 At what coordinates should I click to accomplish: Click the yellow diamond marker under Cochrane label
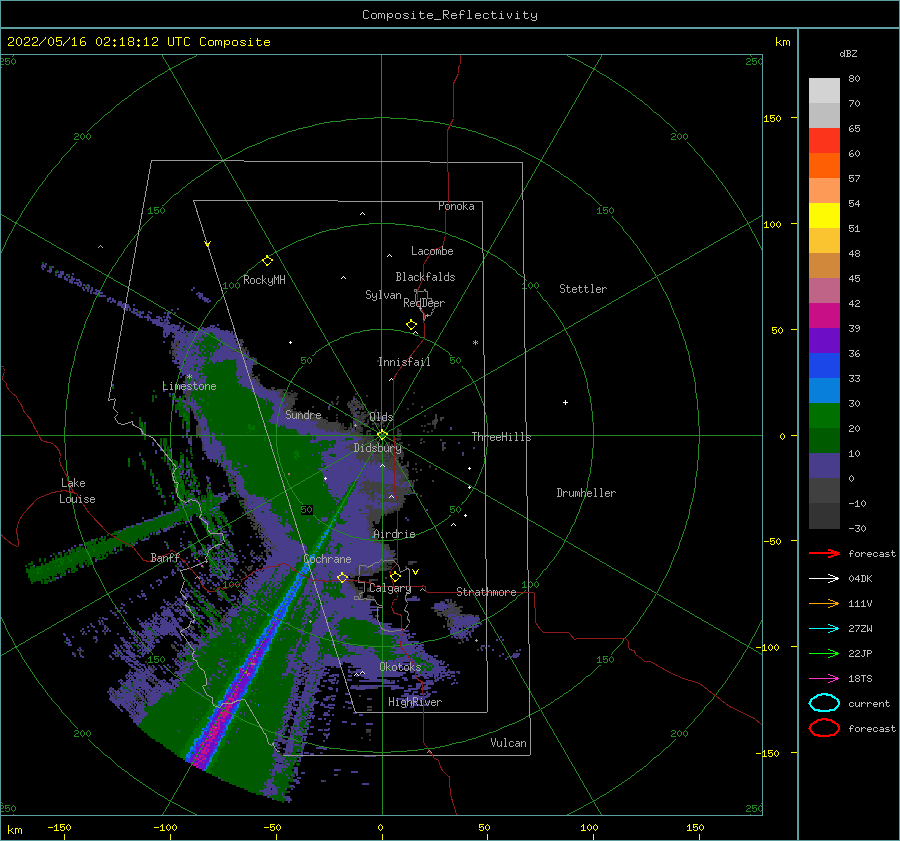[343, 578]
